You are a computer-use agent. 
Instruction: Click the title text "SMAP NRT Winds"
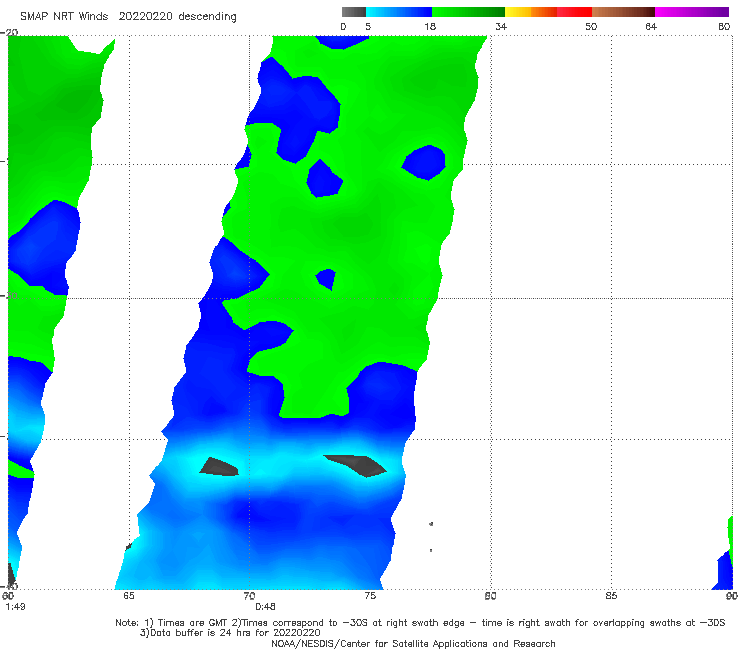click(64, 16)
